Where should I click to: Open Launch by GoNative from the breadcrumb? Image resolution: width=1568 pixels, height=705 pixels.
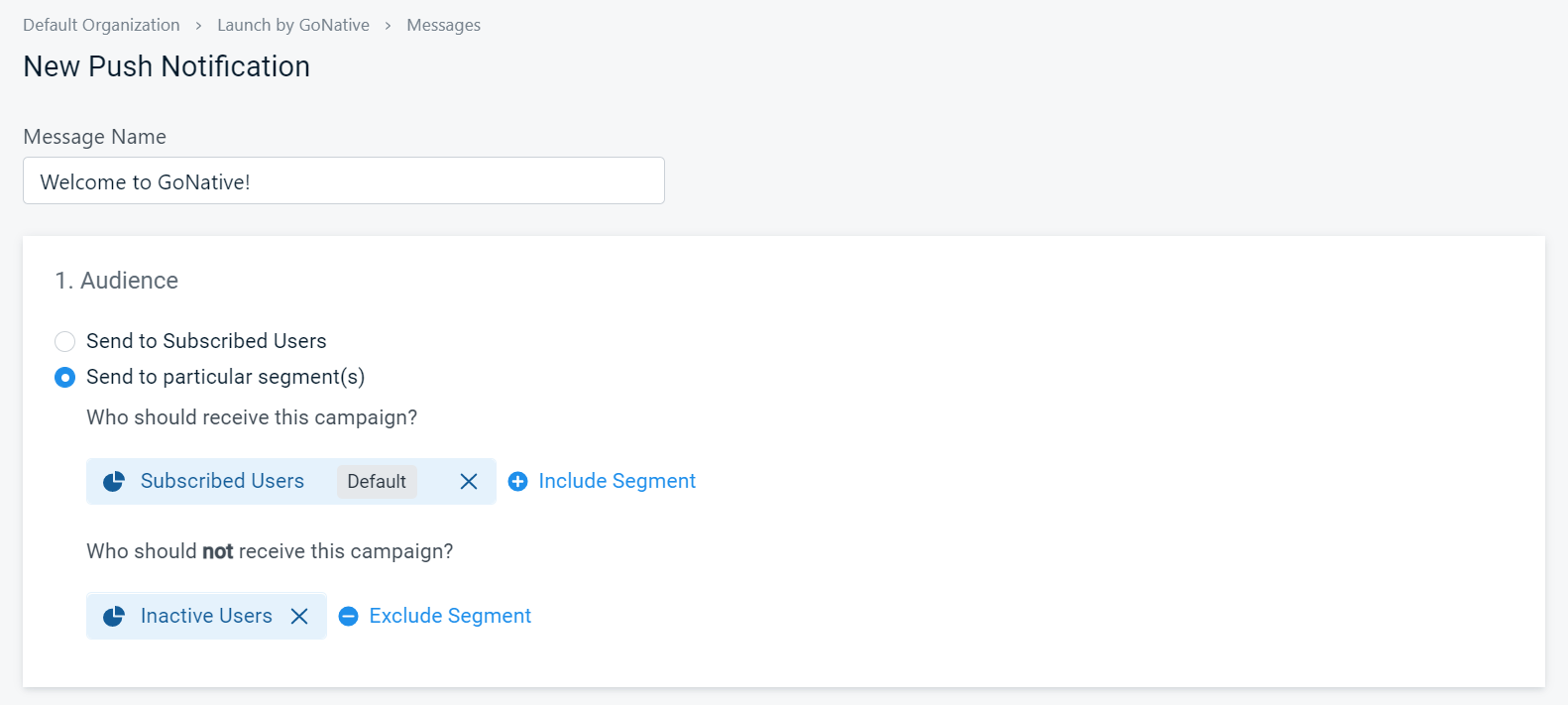pos(292,25)
